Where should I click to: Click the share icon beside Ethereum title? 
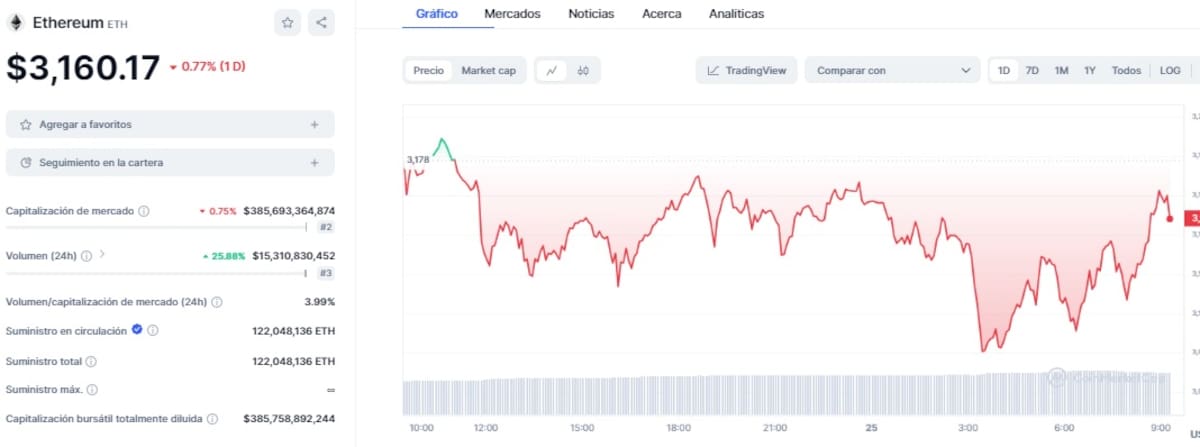coord(321,22)
